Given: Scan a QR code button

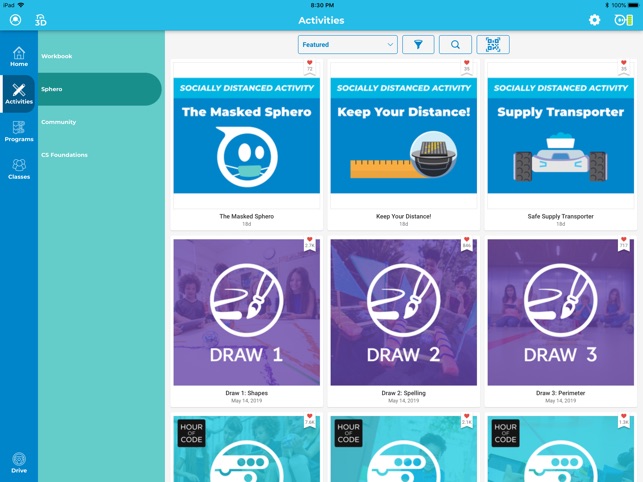Looking at the screenshot, I should click(493, 44).
